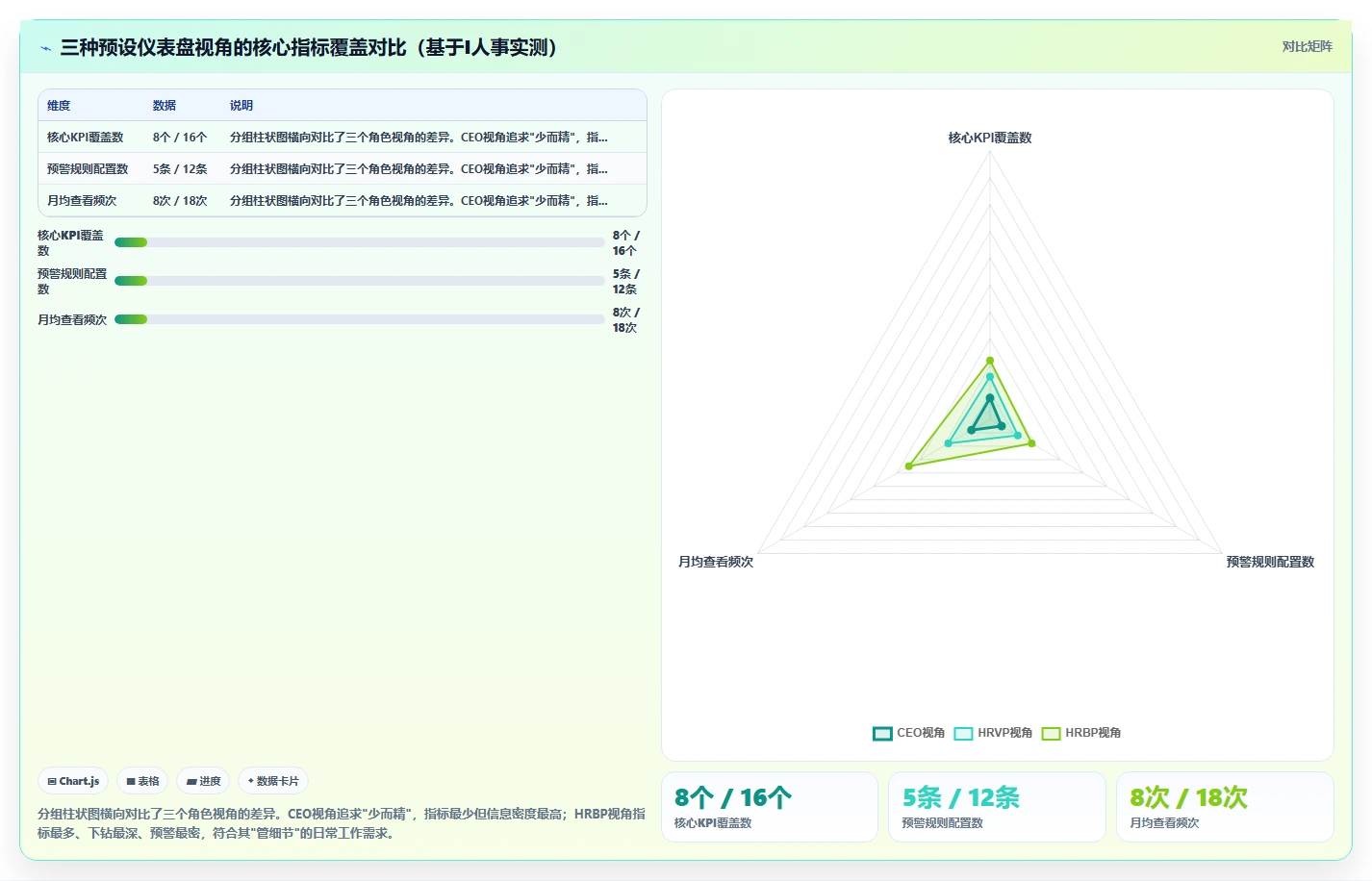
Task: Select table cell 核心KPI覆盖数
Action: (86, 138)
